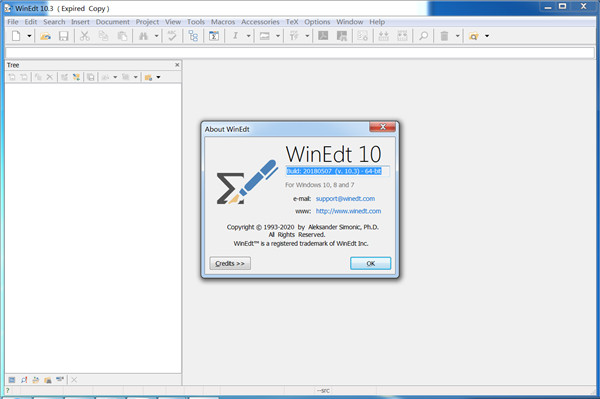
Task: Click the Open file folder icon
Action: [x=46, y=36]
